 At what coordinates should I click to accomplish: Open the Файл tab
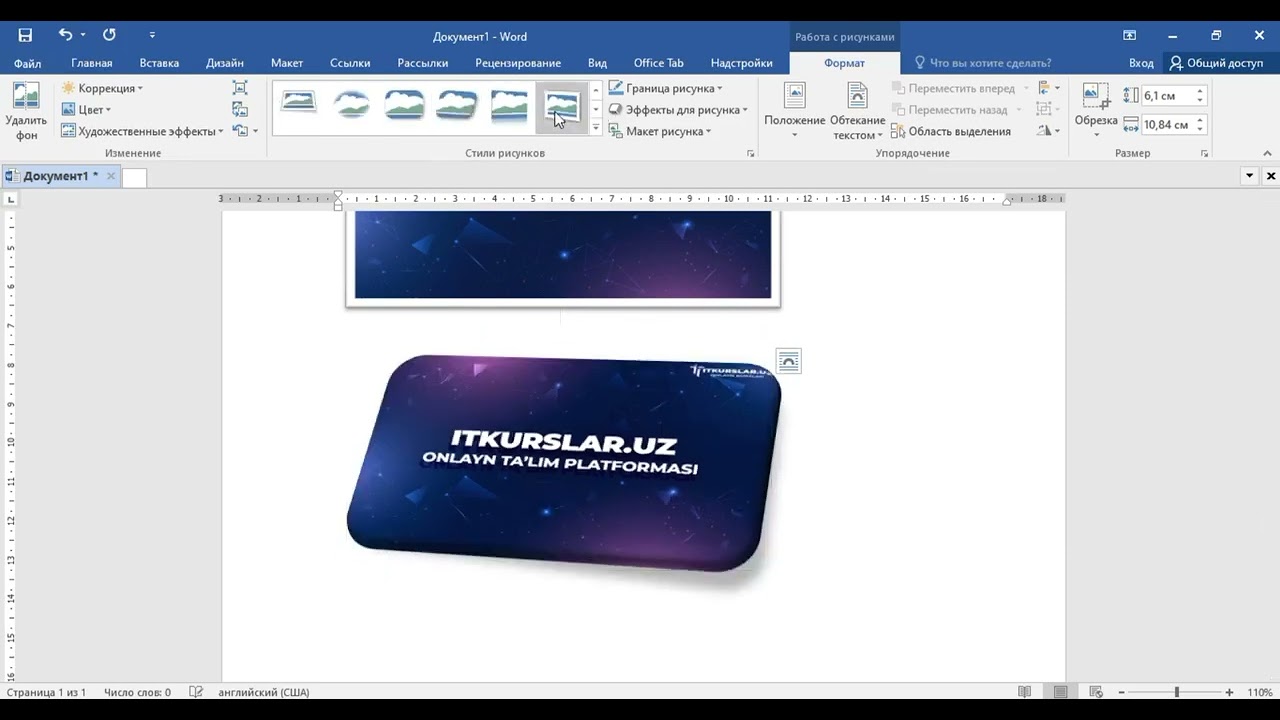28,63
